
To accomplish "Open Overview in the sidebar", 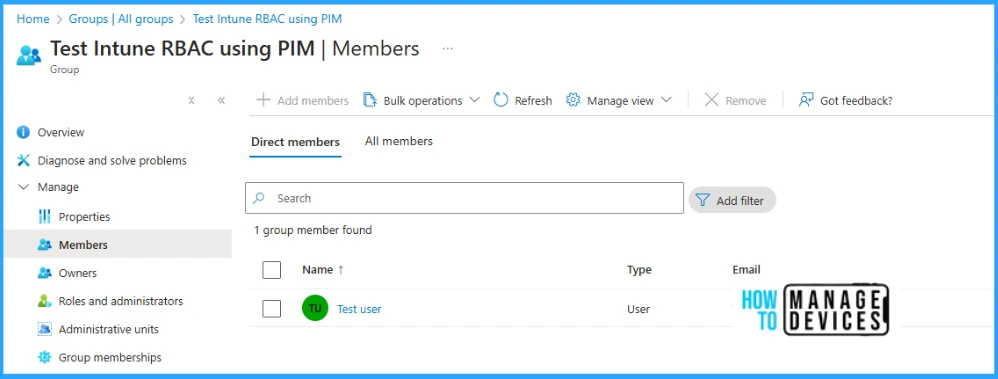I will (x=60, y=132).
